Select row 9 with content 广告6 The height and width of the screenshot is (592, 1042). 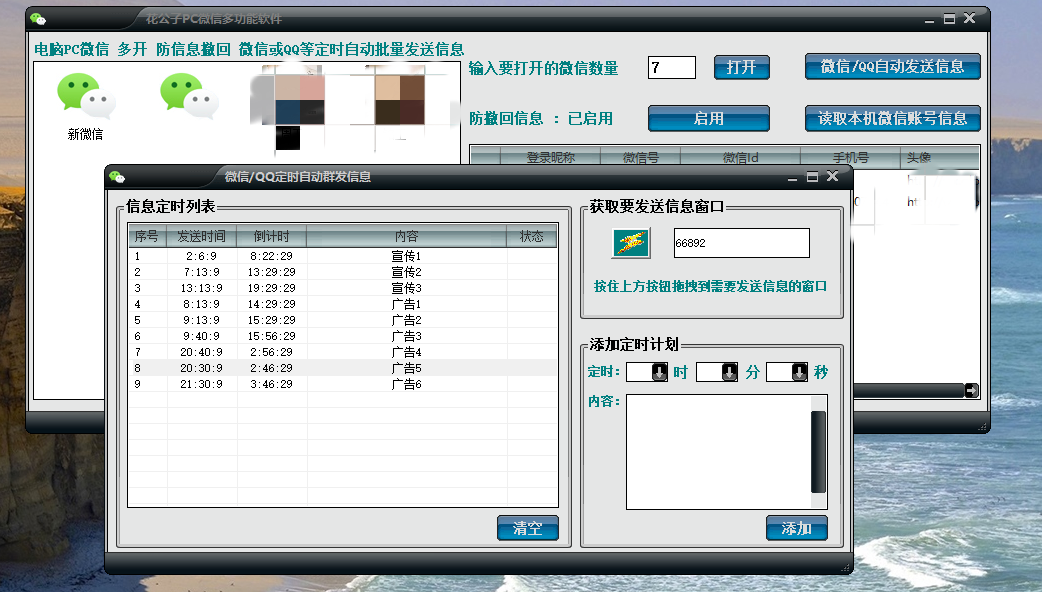(343, 383)
